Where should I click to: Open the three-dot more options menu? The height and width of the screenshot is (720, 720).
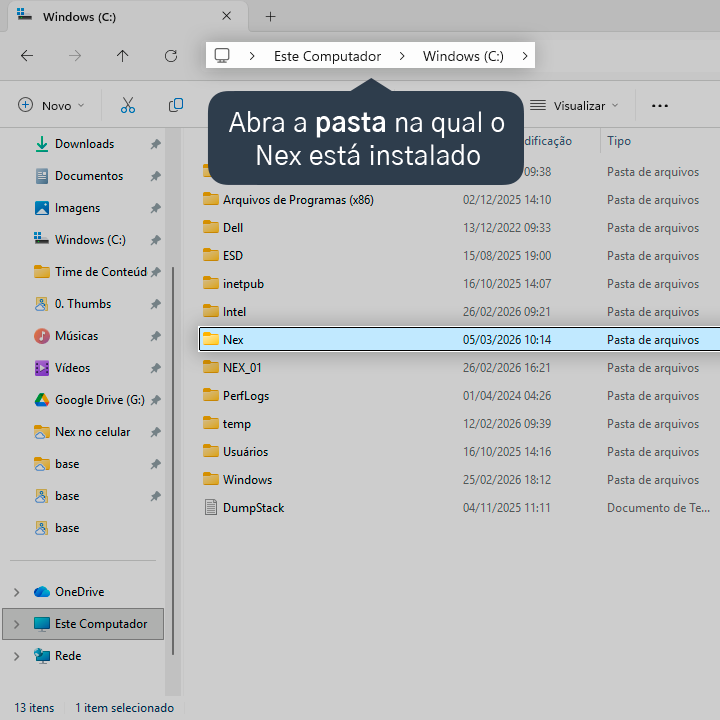pyautogui.click(x=660, y=106)
